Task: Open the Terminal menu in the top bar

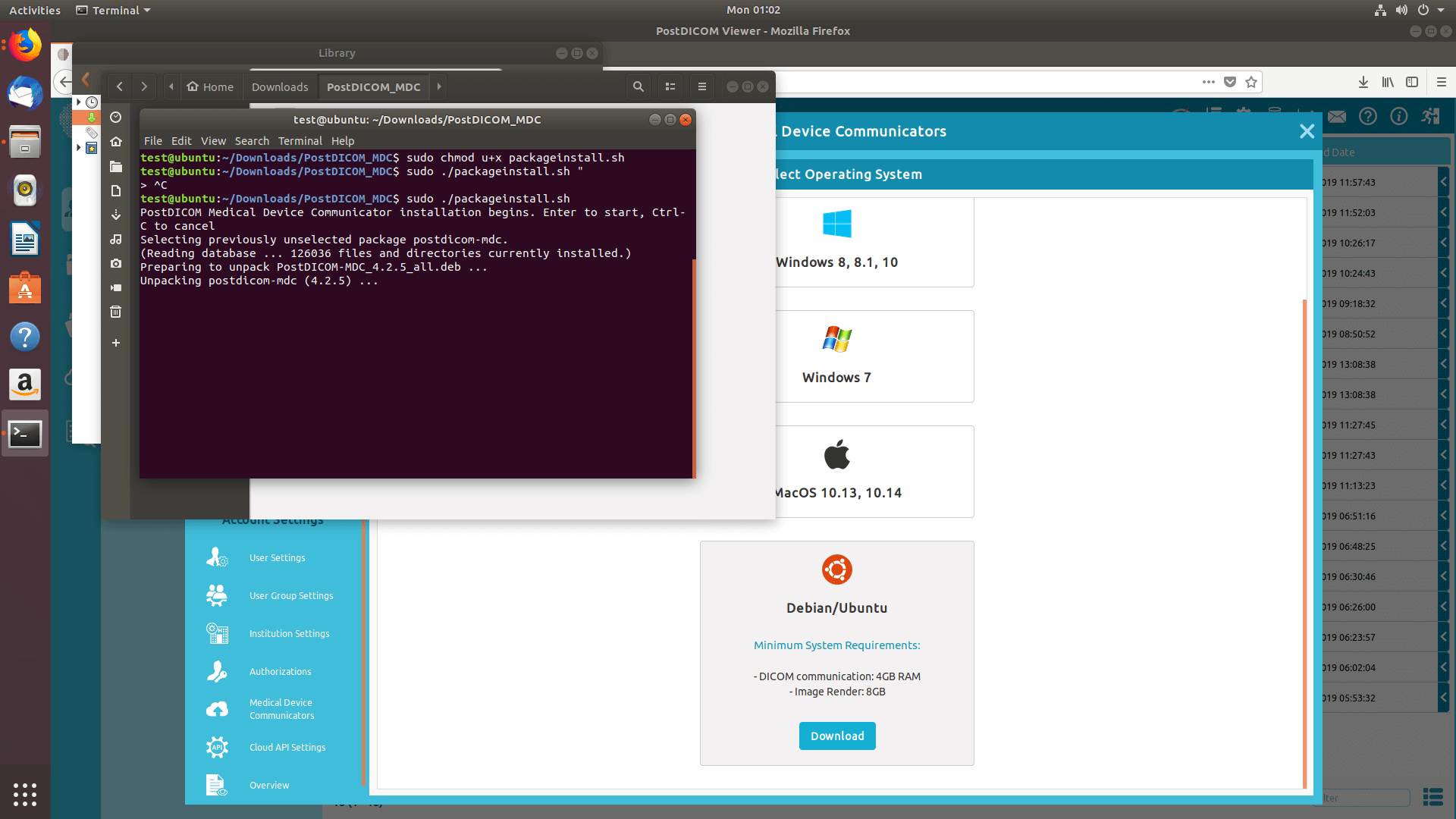Action: pos(112,10)
